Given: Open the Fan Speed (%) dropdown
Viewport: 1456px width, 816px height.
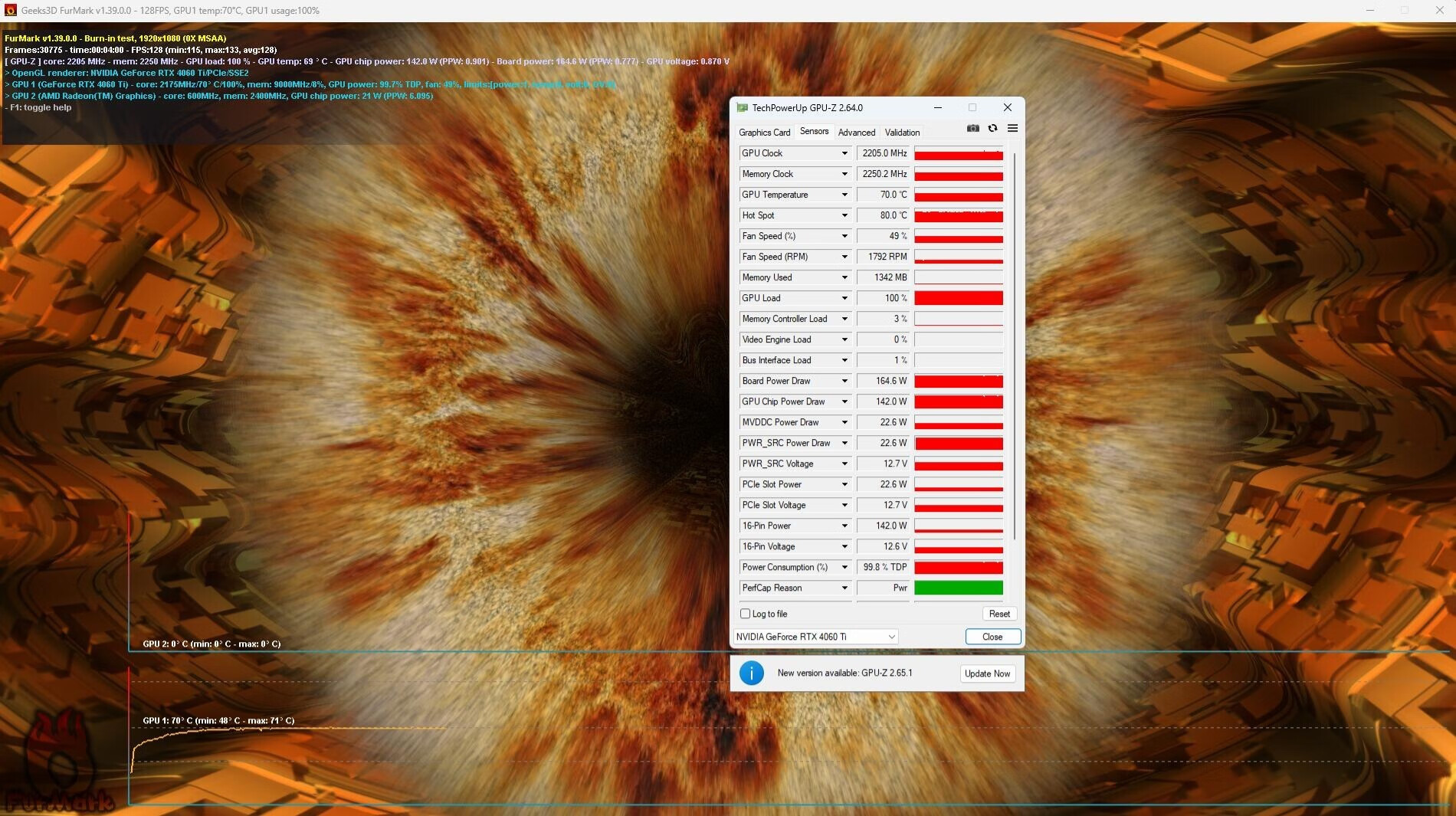Looking at the screenshot, I should pos(844,236).
